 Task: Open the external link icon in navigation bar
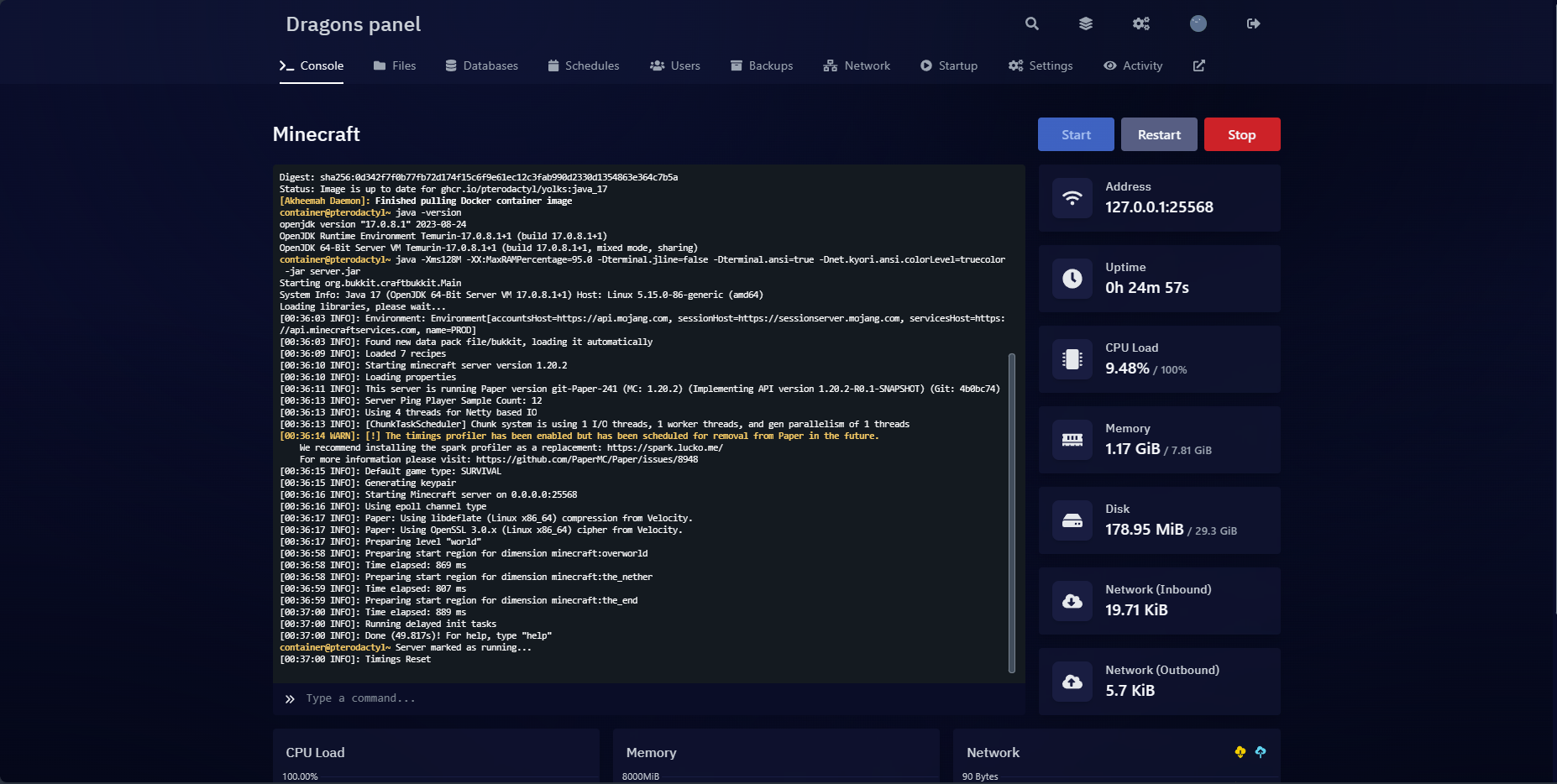(x=1199, y=65)
